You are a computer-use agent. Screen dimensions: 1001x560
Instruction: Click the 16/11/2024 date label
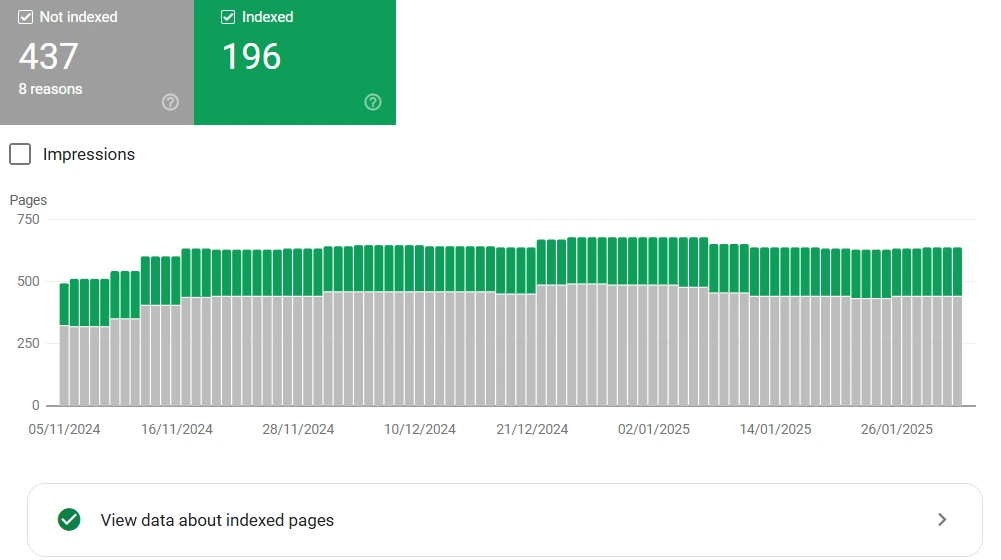click(x=177, y=429)
